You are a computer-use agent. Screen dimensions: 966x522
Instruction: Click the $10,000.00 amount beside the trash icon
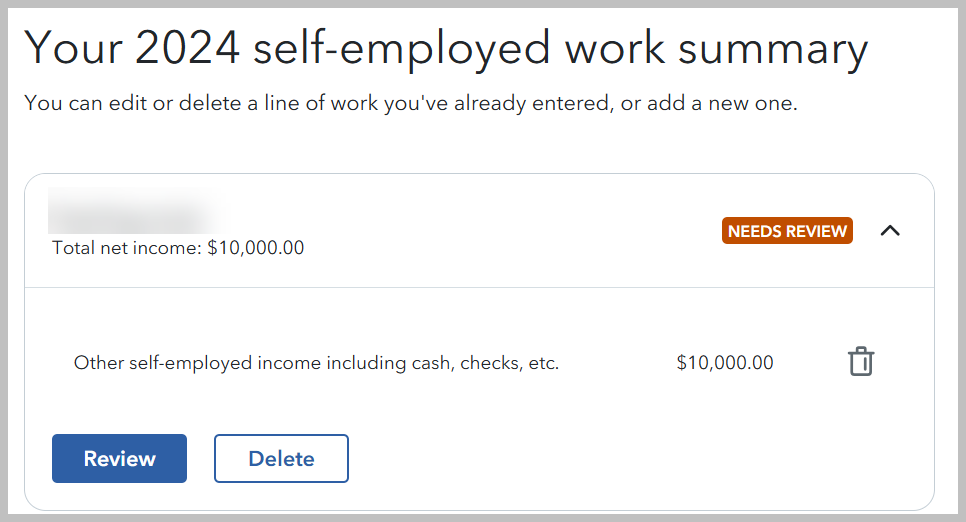point(725,363)
